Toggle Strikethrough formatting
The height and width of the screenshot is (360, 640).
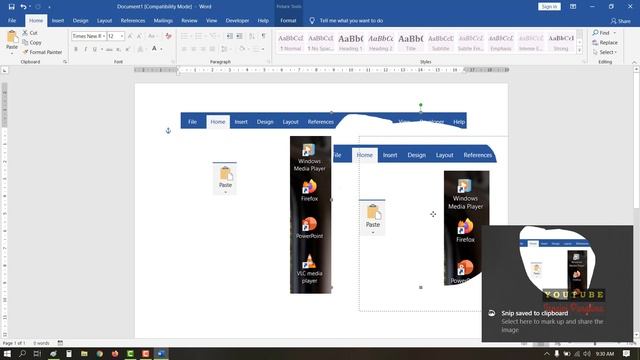pyautogui.click(x=109, y=49)
